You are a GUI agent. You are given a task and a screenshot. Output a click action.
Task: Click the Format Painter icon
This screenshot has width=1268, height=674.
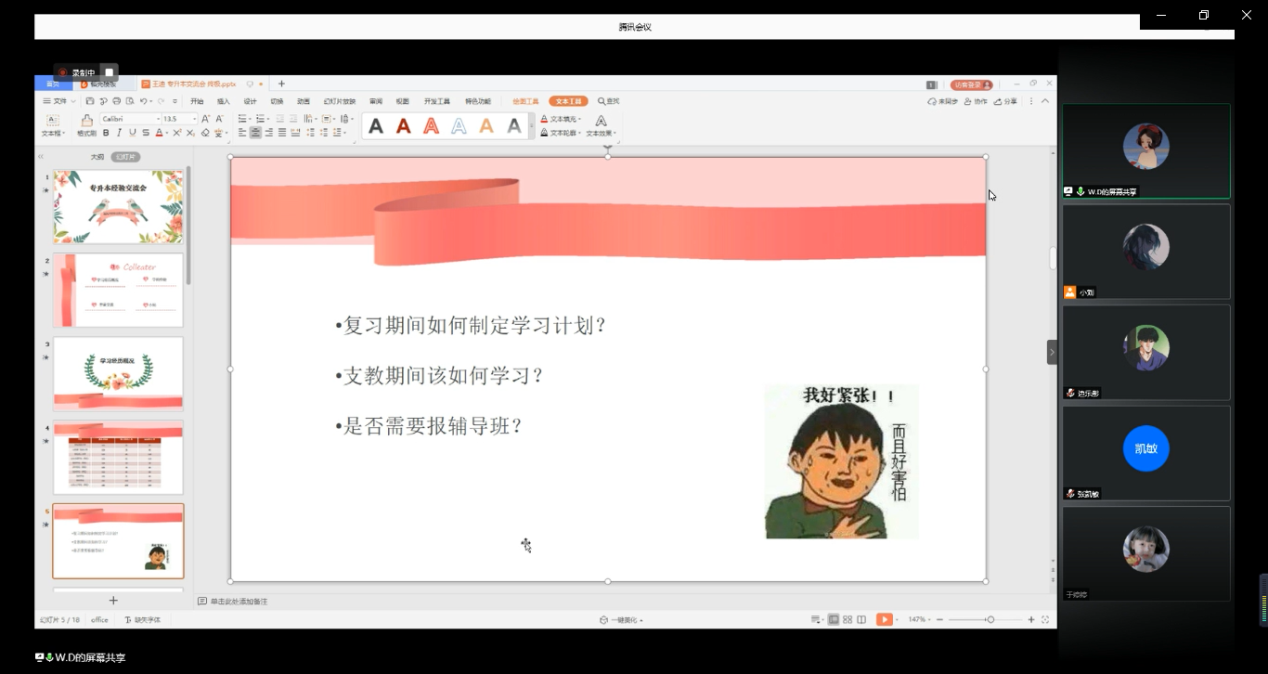[x=87, y=124]
